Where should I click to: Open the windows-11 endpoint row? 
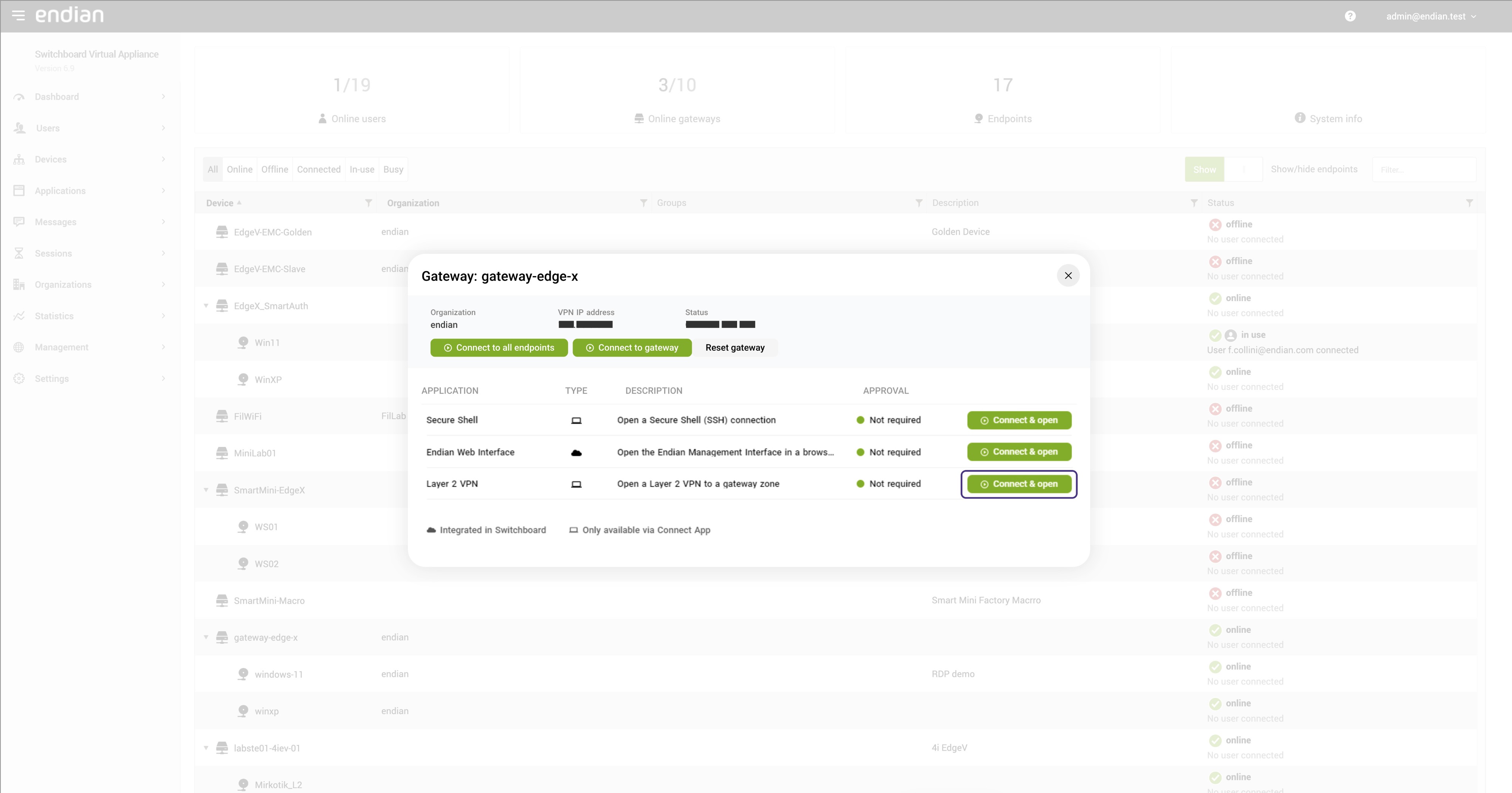pyautogui.click(x=836, y=674)
